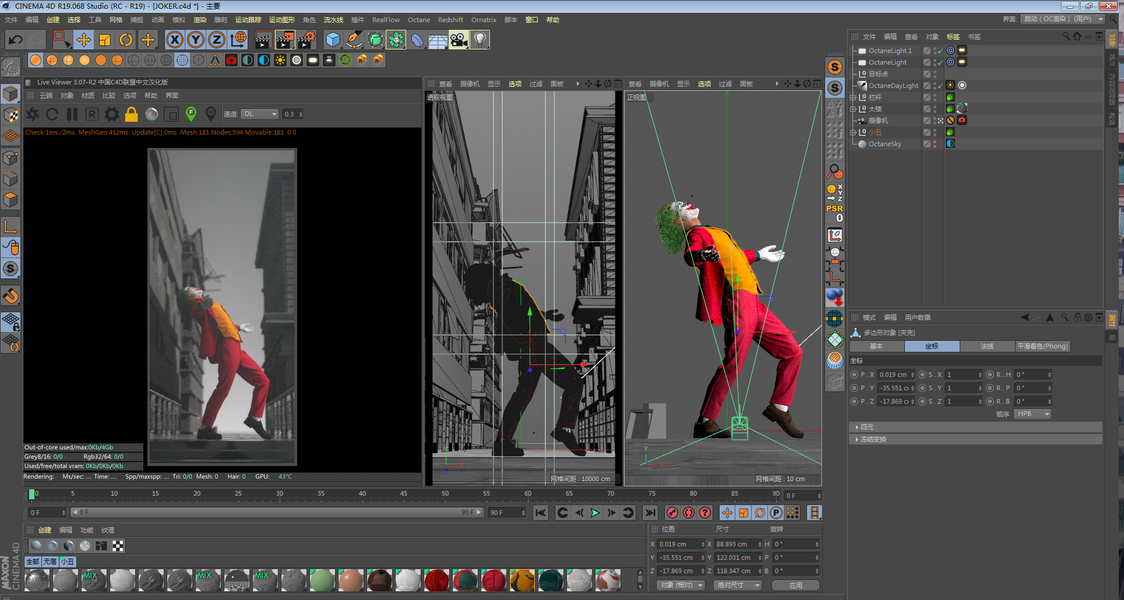Switch to the 基本 tab in attributes
Viewport: 1124px width, 600px height.
point(876,346)
